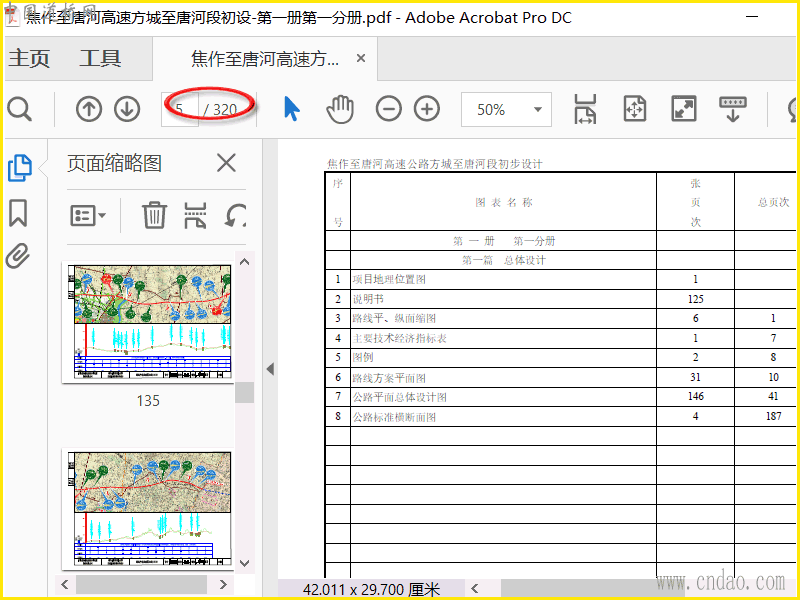
Task: Click the 总页次 column header
Action: point(773,203)
